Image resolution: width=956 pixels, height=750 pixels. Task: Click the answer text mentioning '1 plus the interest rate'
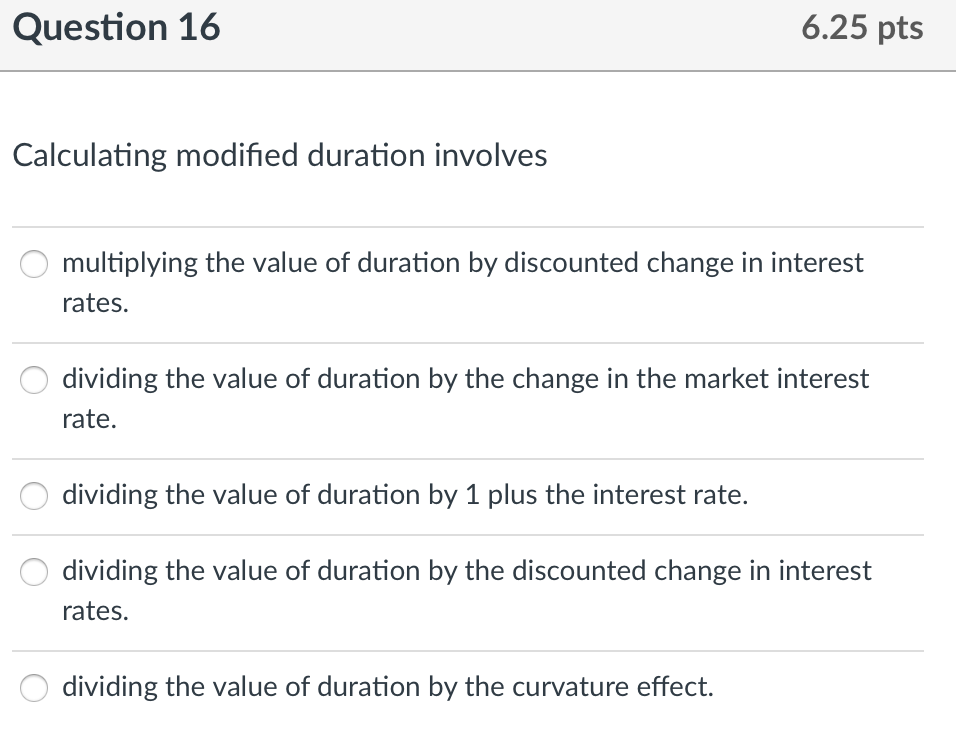point(403,495)
